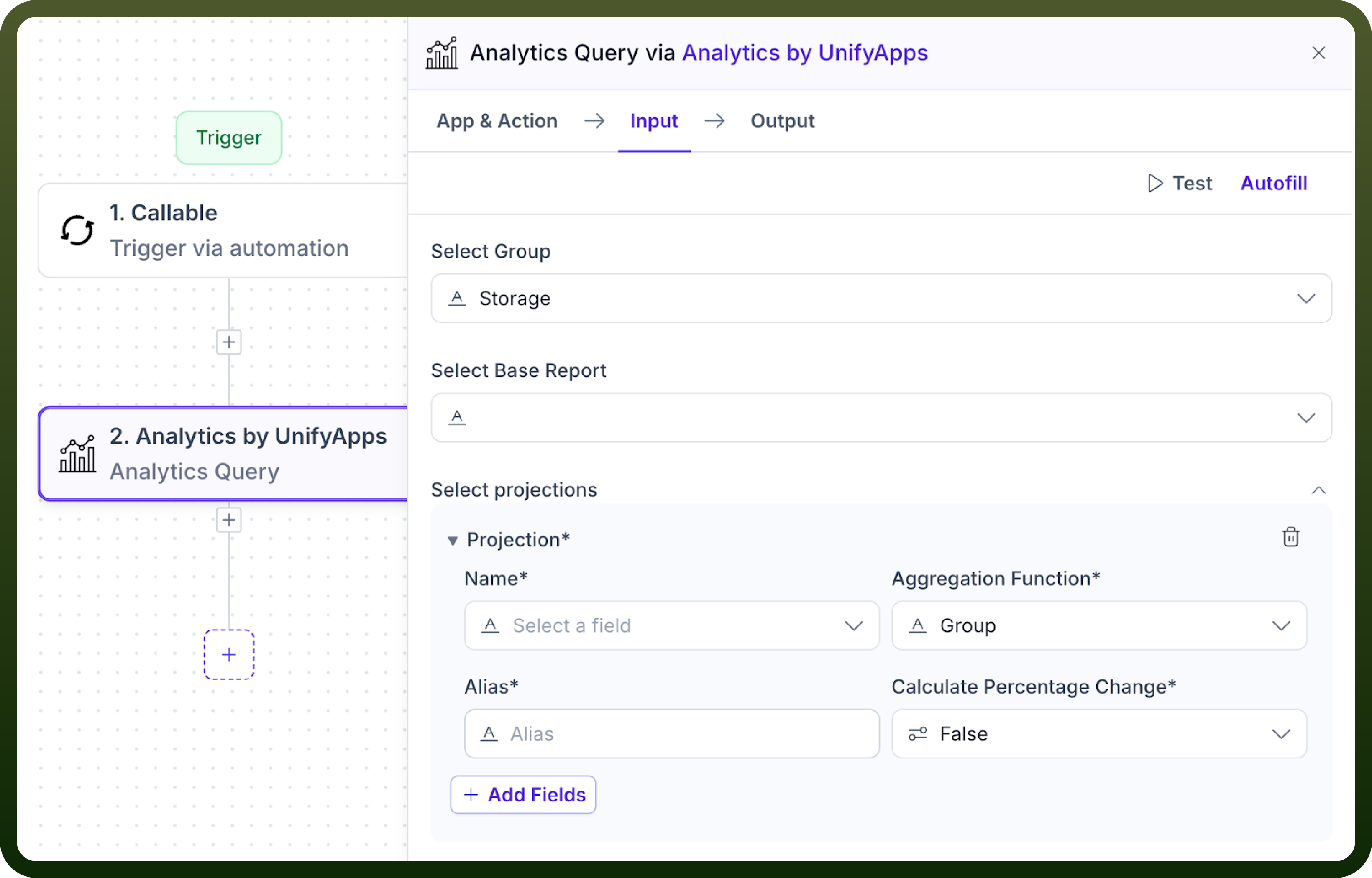Click Add Fields button
Image resolution: width=1372 pixels, height=878 pixels.
tap(523, 794)
